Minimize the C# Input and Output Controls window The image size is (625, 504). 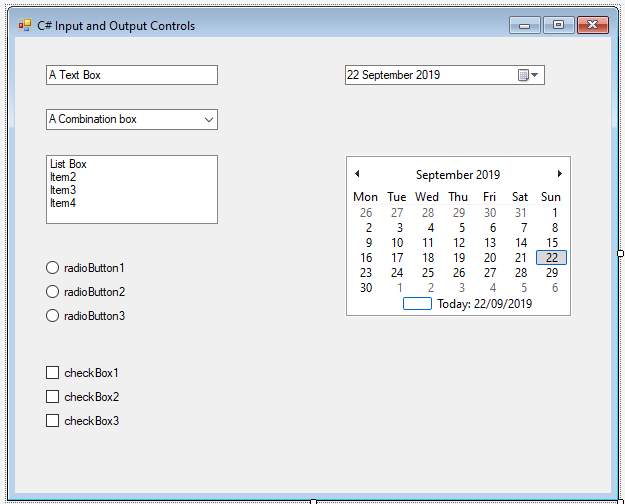coord(524,25)
